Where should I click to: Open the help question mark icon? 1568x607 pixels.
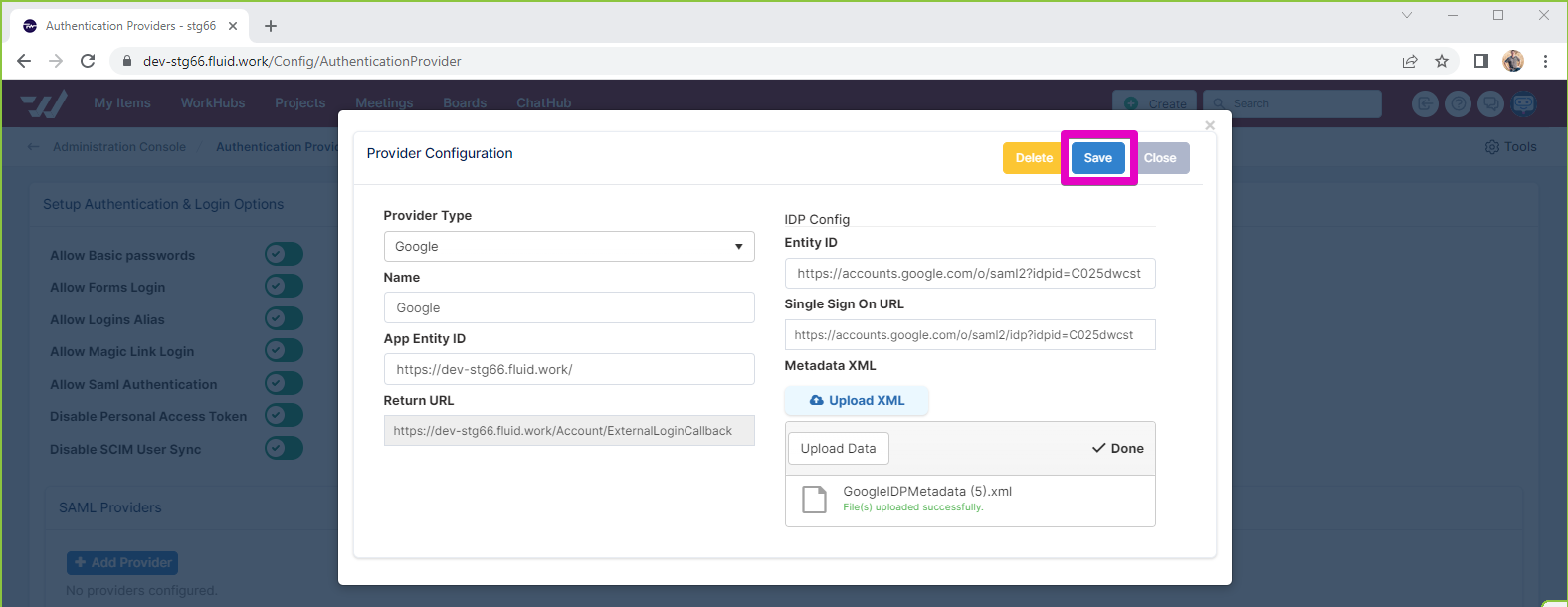(1458, 103)
